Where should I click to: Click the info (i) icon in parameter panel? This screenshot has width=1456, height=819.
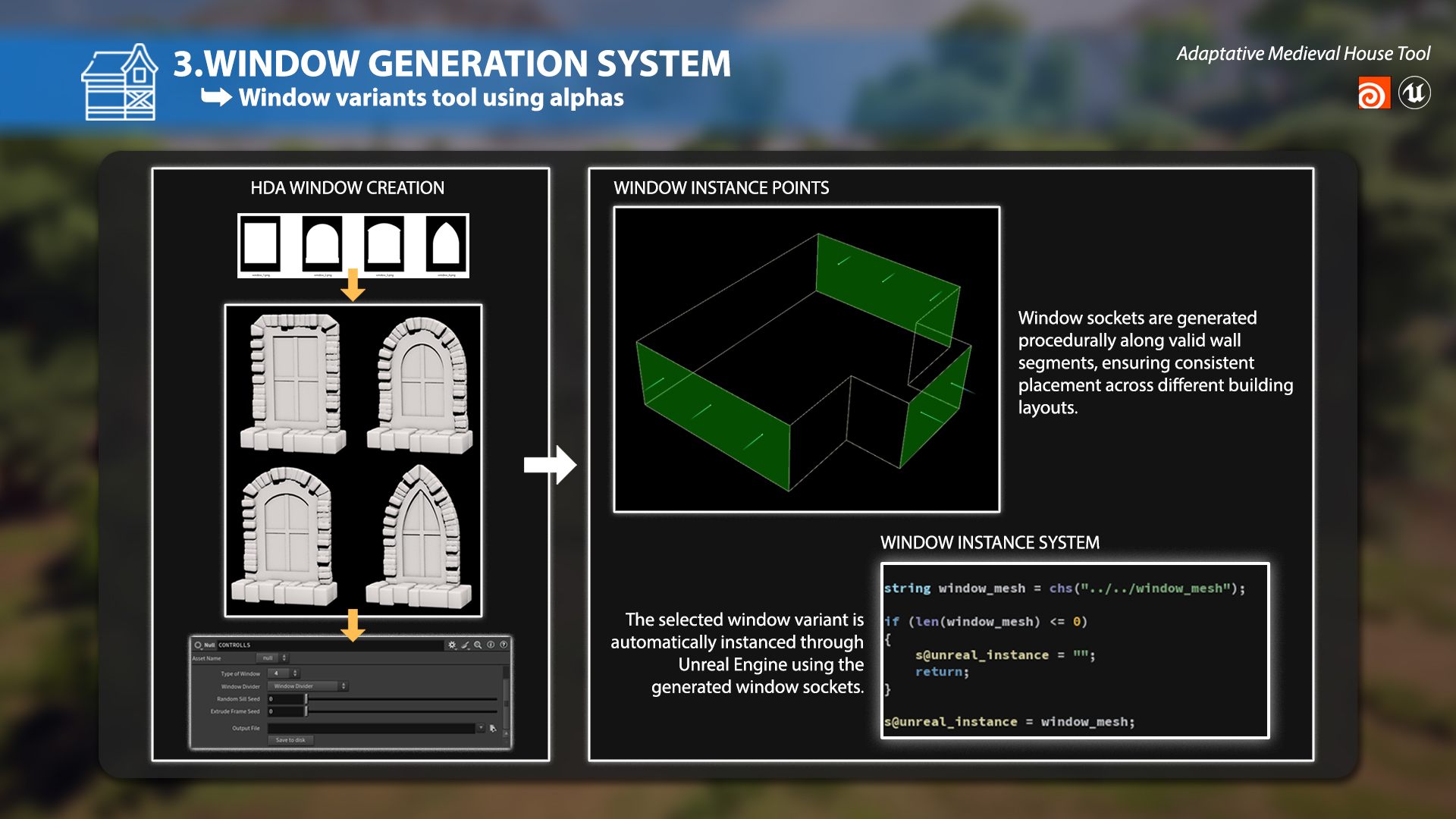[x=491, y=645]
